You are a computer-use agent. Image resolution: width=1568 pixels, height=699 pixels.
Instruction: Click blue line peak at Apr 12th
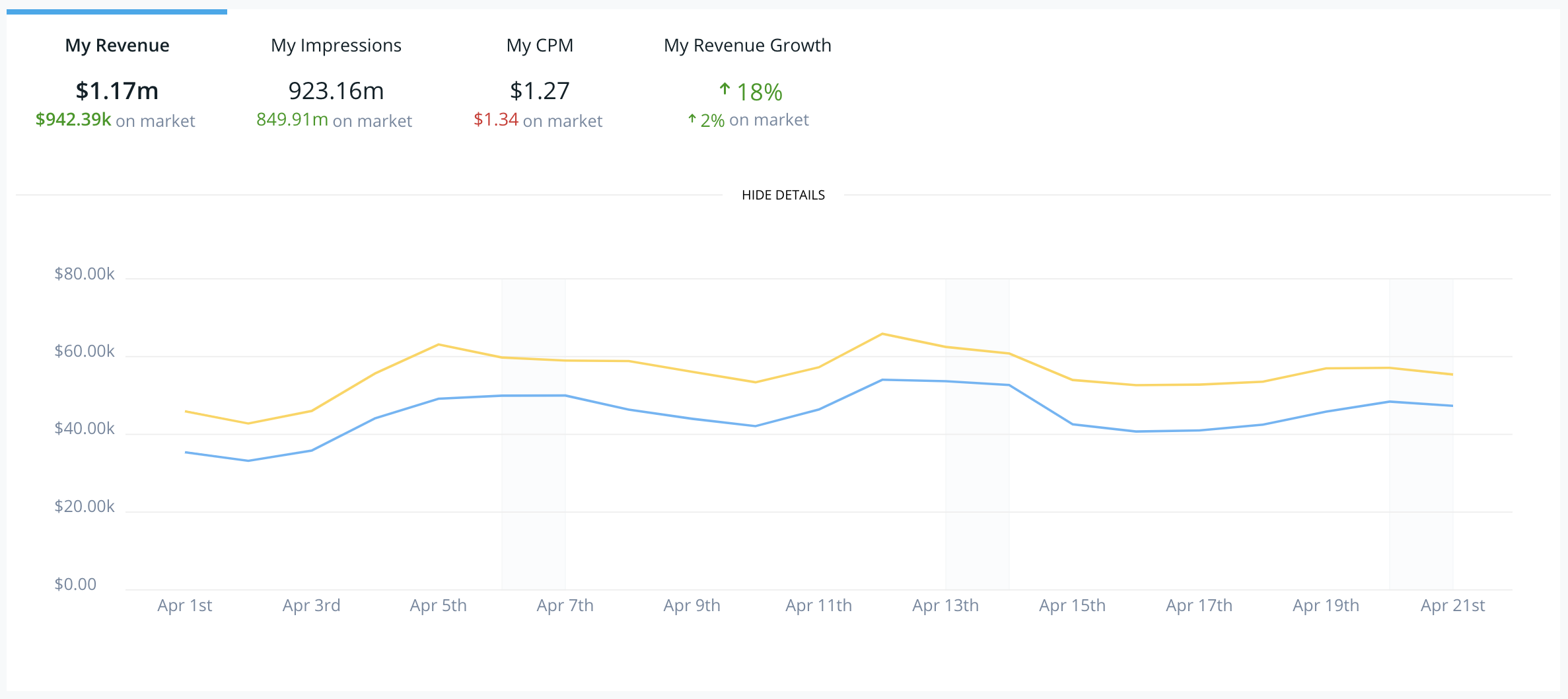(882, 380)
